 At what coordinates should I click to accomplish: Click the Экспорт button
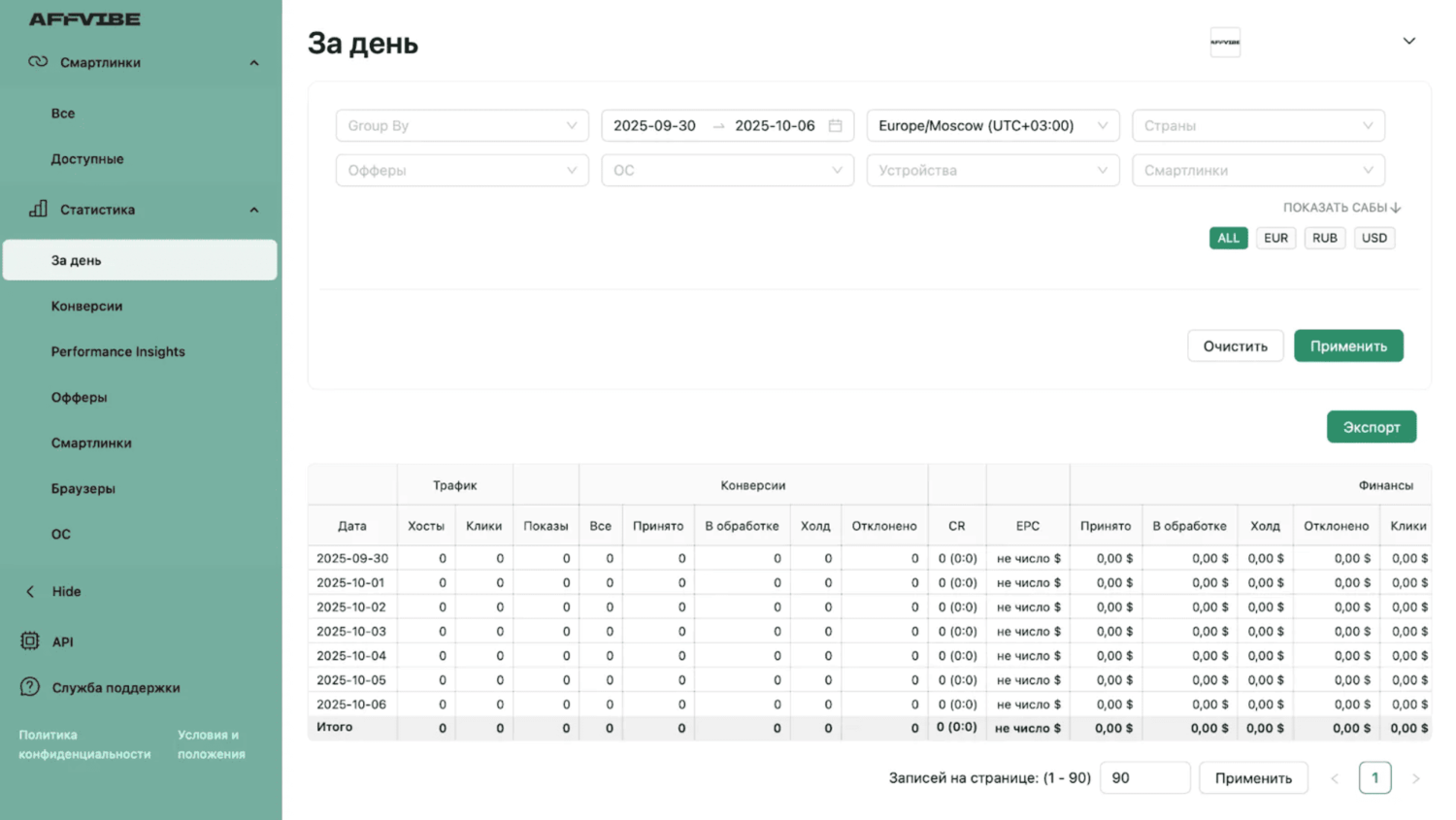click(x=1371, y=427)
